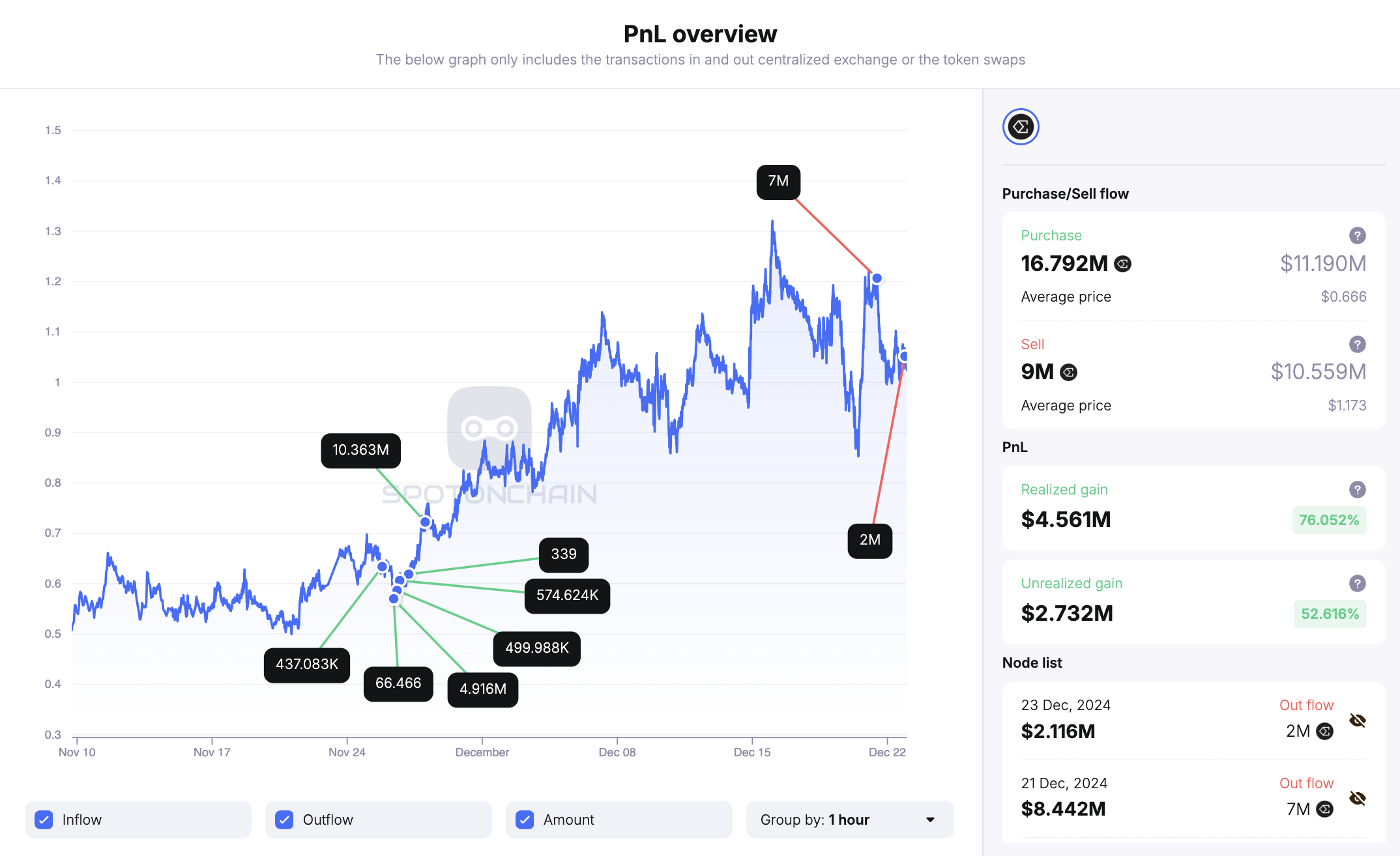Click the 76.052% realized gain badge
Viewport: 1400px width, 856px height.
[1329, 521]
